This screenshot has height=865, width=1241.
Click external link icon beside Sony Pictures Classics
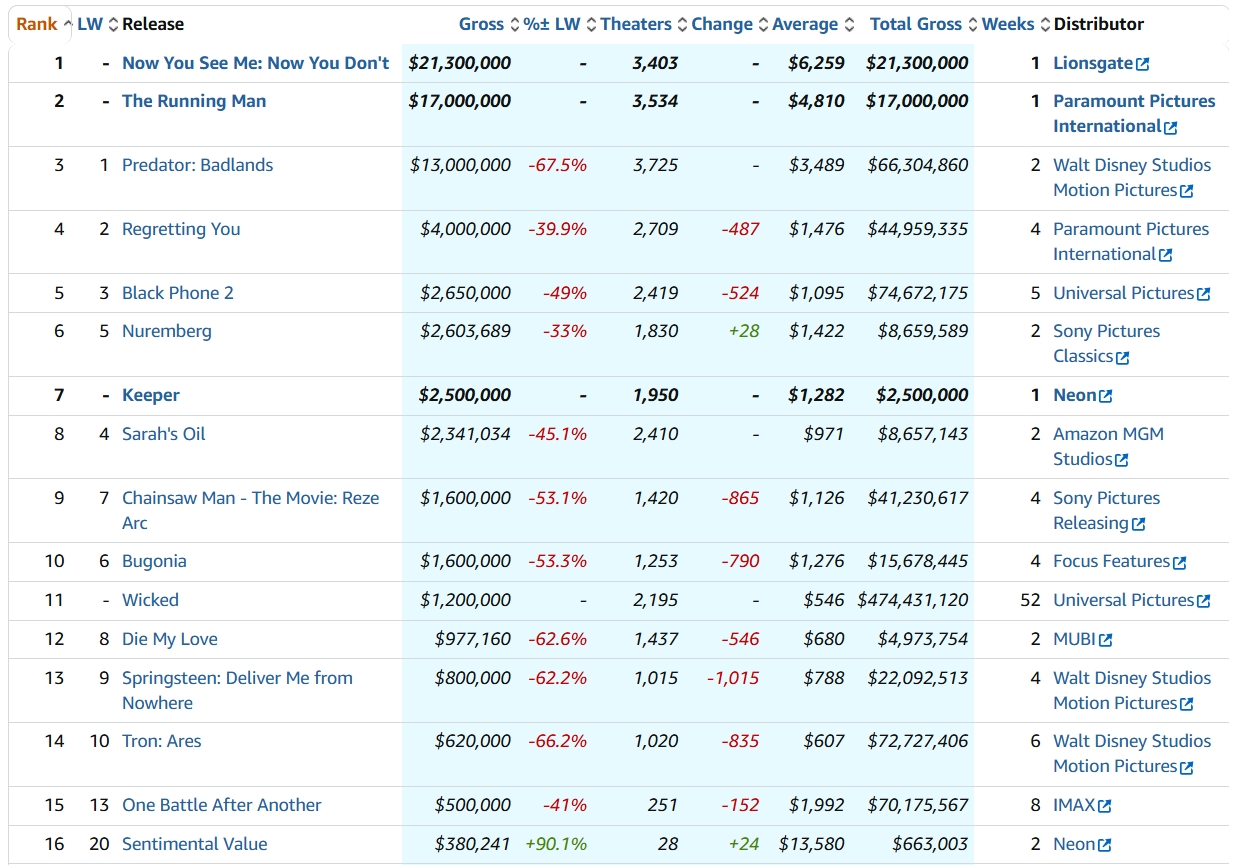point(1123,358)
